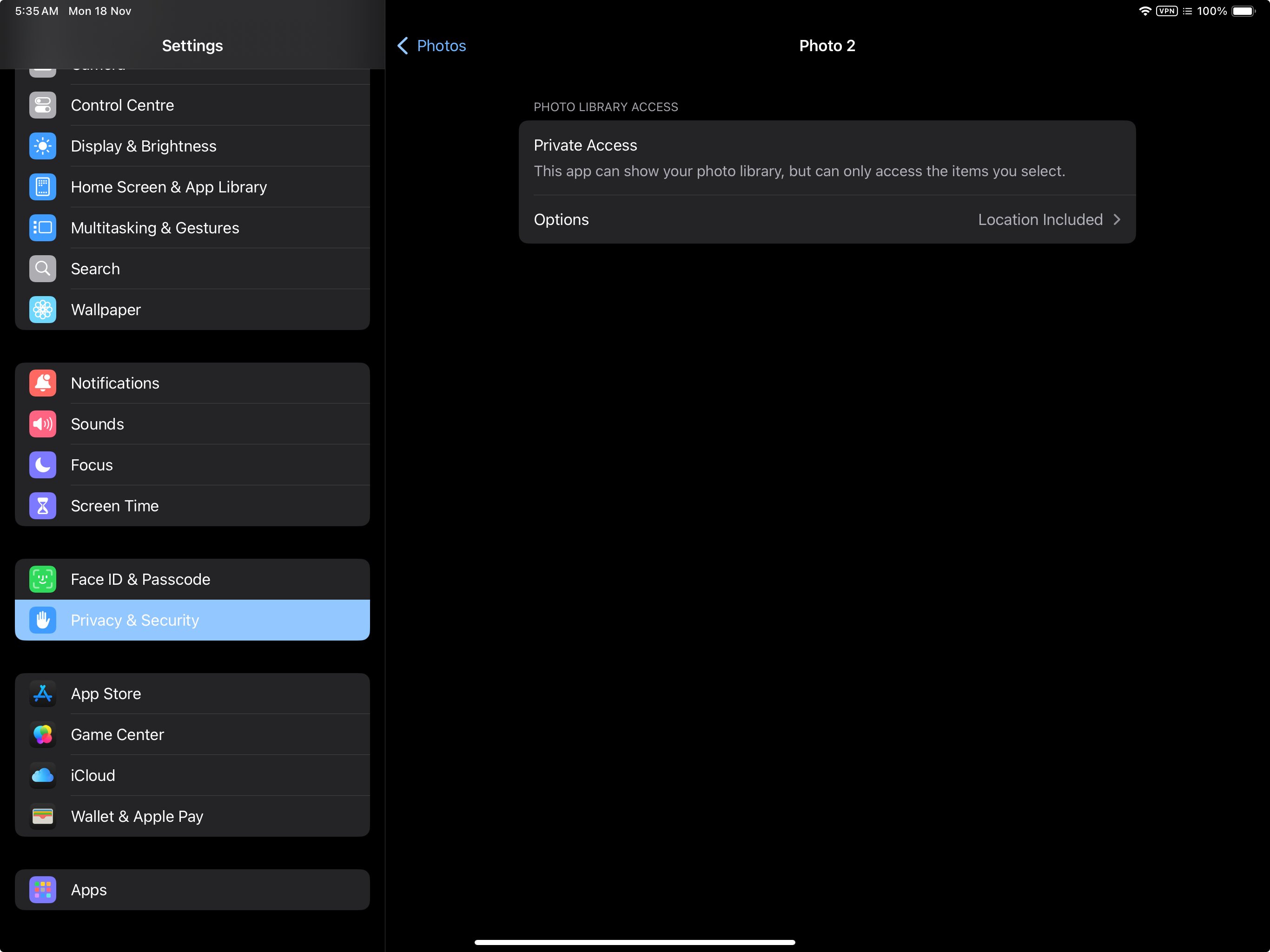Tap the VPN status indicator
The height and width of the screenshot is (952, 1270).
[1167, 11]
